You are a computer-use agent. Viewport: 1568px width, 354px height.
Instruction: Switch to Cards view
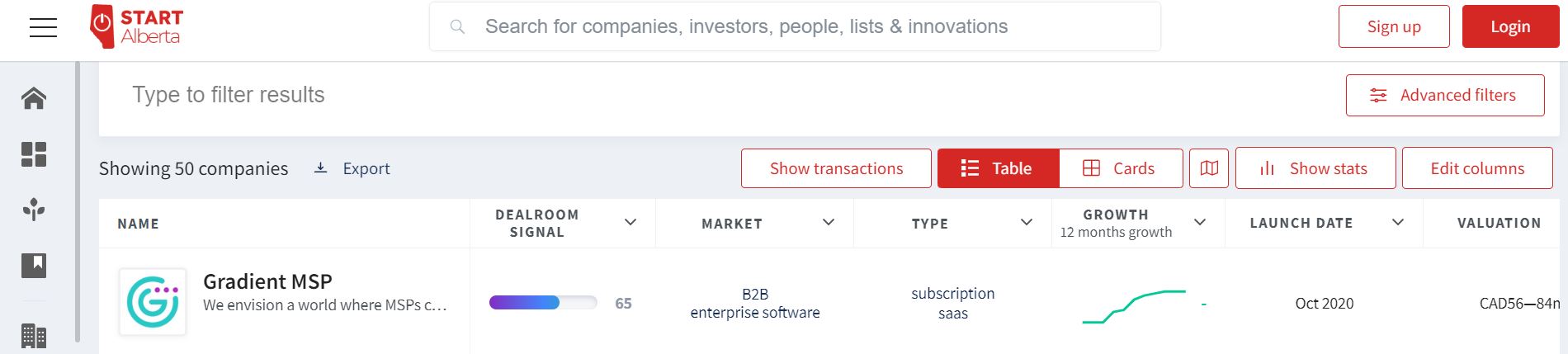tap(1120, 168)
